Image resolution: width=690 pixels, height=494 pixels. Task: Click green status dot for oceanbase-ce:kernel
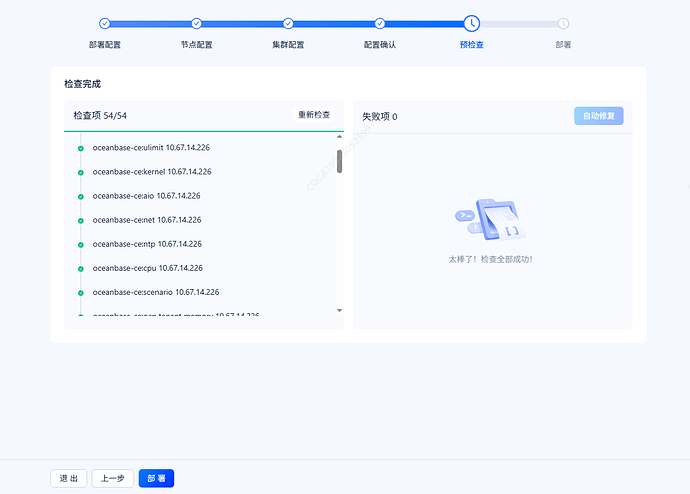(81, 172)
